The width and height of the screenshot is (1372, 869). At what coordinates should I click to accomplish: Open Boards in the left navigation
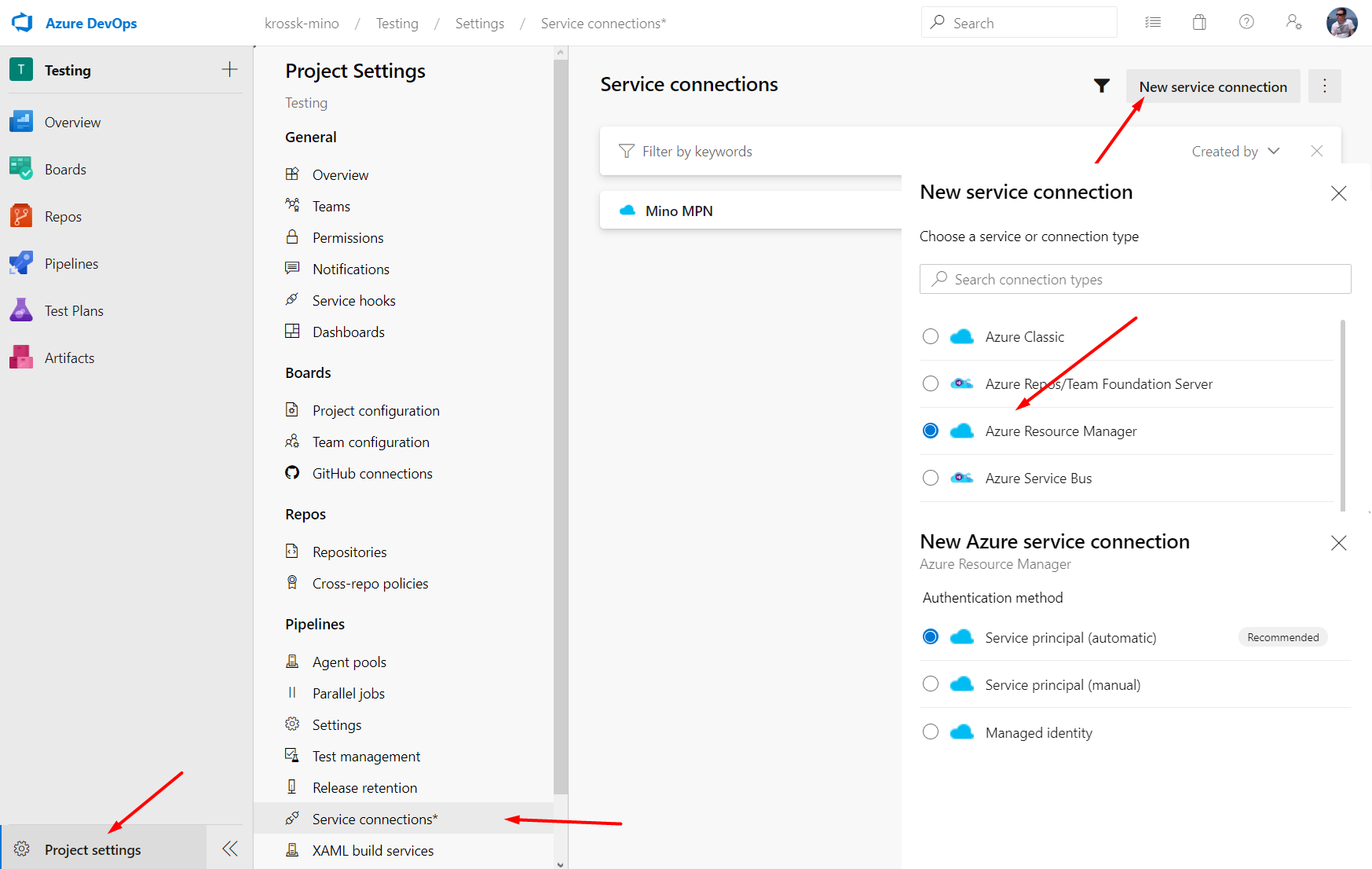pyautogui.click(x=65, y=169)
